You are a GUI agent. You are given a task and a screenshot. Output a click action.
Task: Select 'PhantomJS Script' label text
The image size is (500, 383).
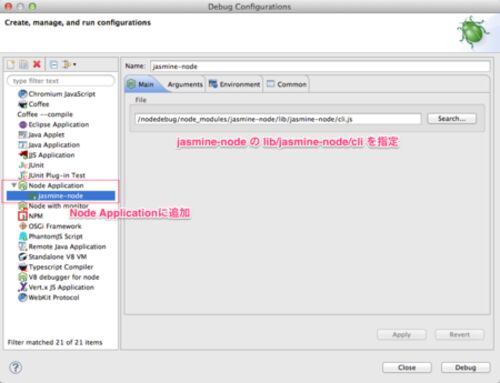pos(56,236)
